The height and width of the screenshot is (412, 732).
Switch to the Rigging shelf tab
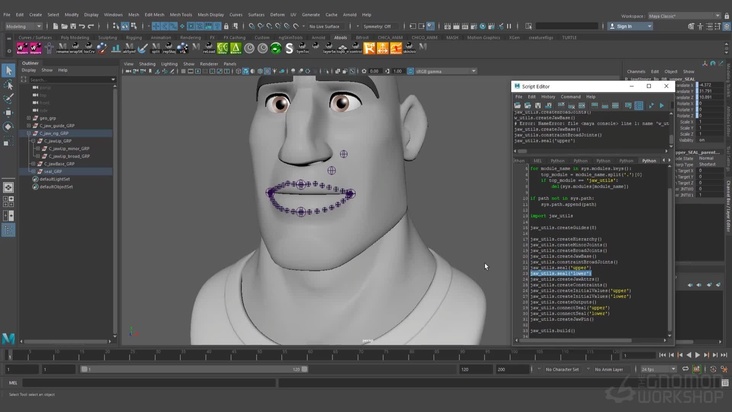click(133, 37)
